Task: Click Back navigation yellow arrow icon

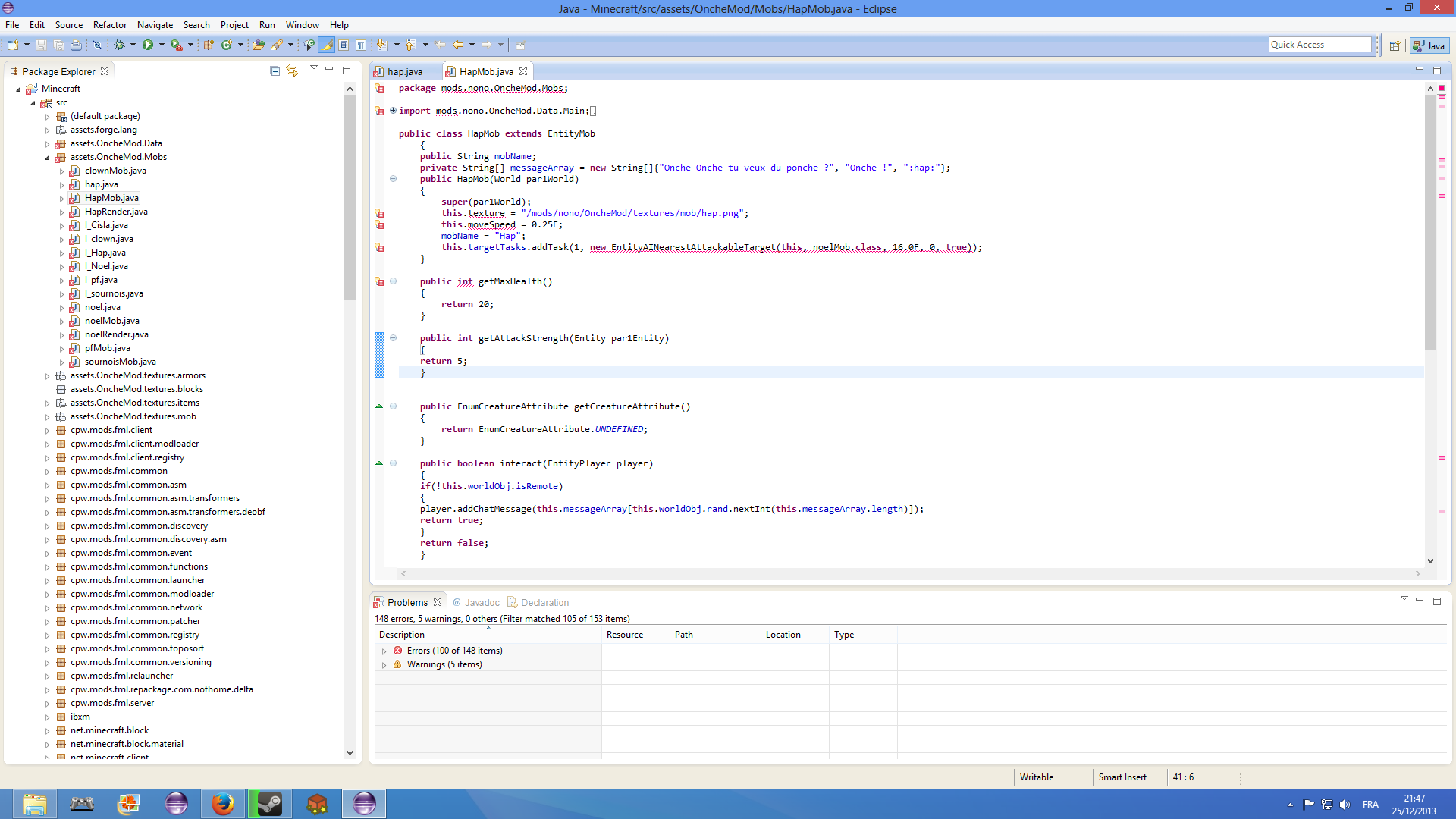Action: point(458,45)
